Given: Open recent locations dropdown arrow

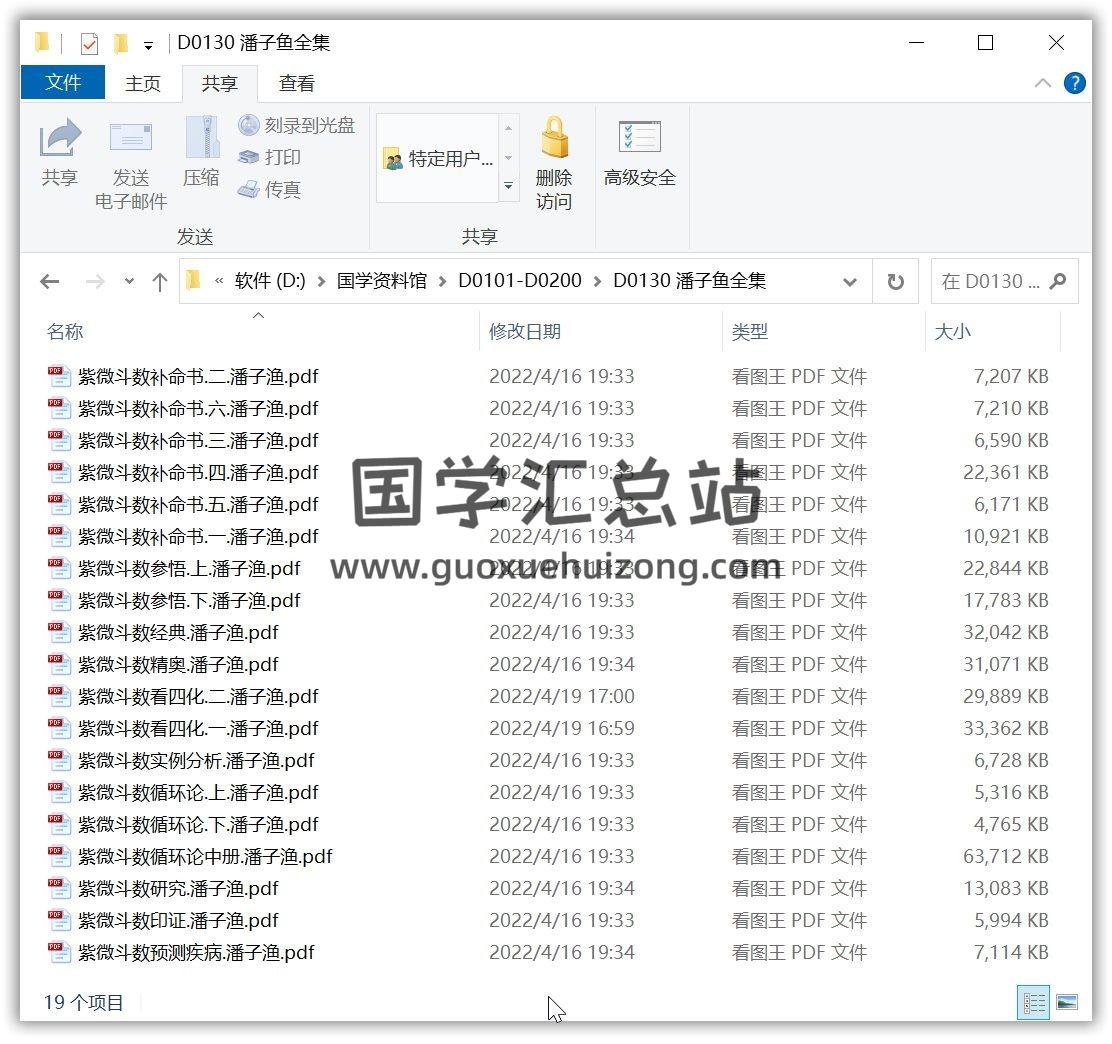Looking at the screenshot, I should [129, 282].
